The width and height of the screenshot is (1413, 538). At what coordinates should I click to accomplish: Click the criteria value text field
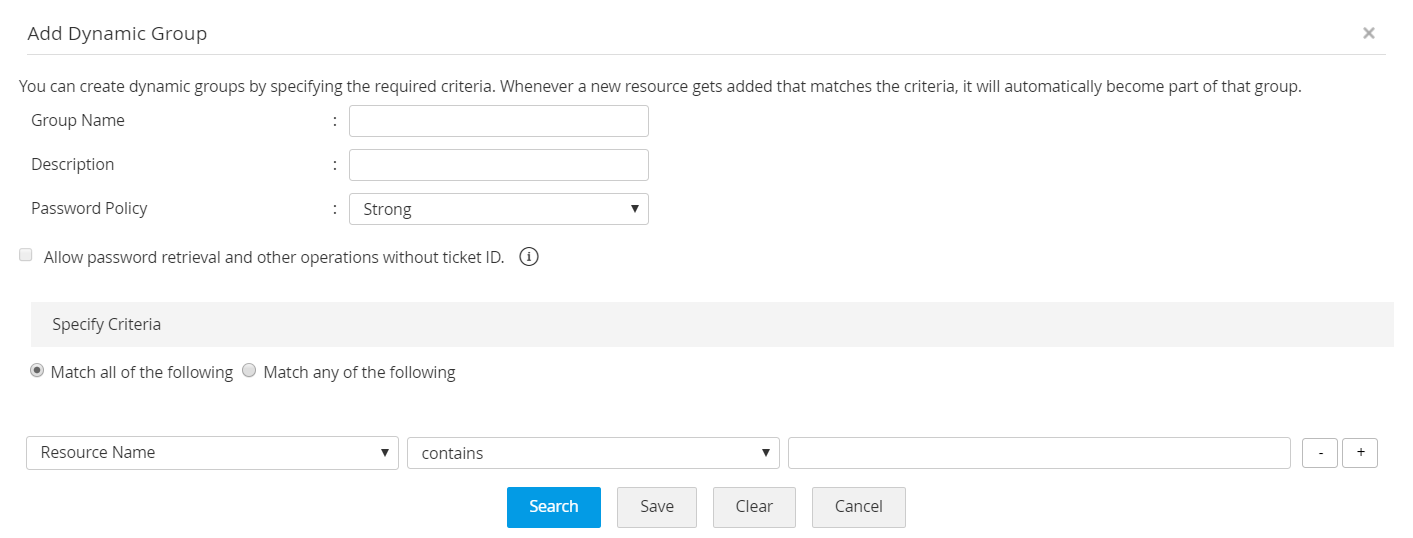click(x=1039, y=453)
